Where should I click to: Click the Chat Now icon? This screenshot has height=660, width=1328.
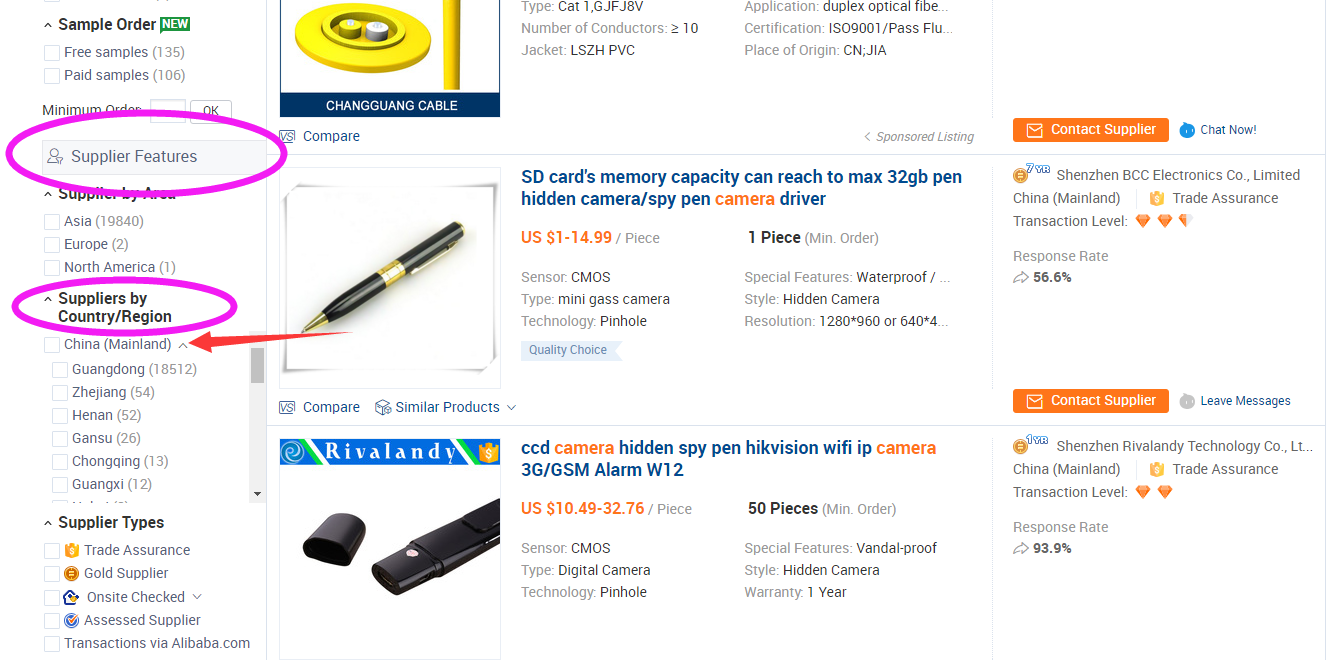click(x=1187, y=130)
